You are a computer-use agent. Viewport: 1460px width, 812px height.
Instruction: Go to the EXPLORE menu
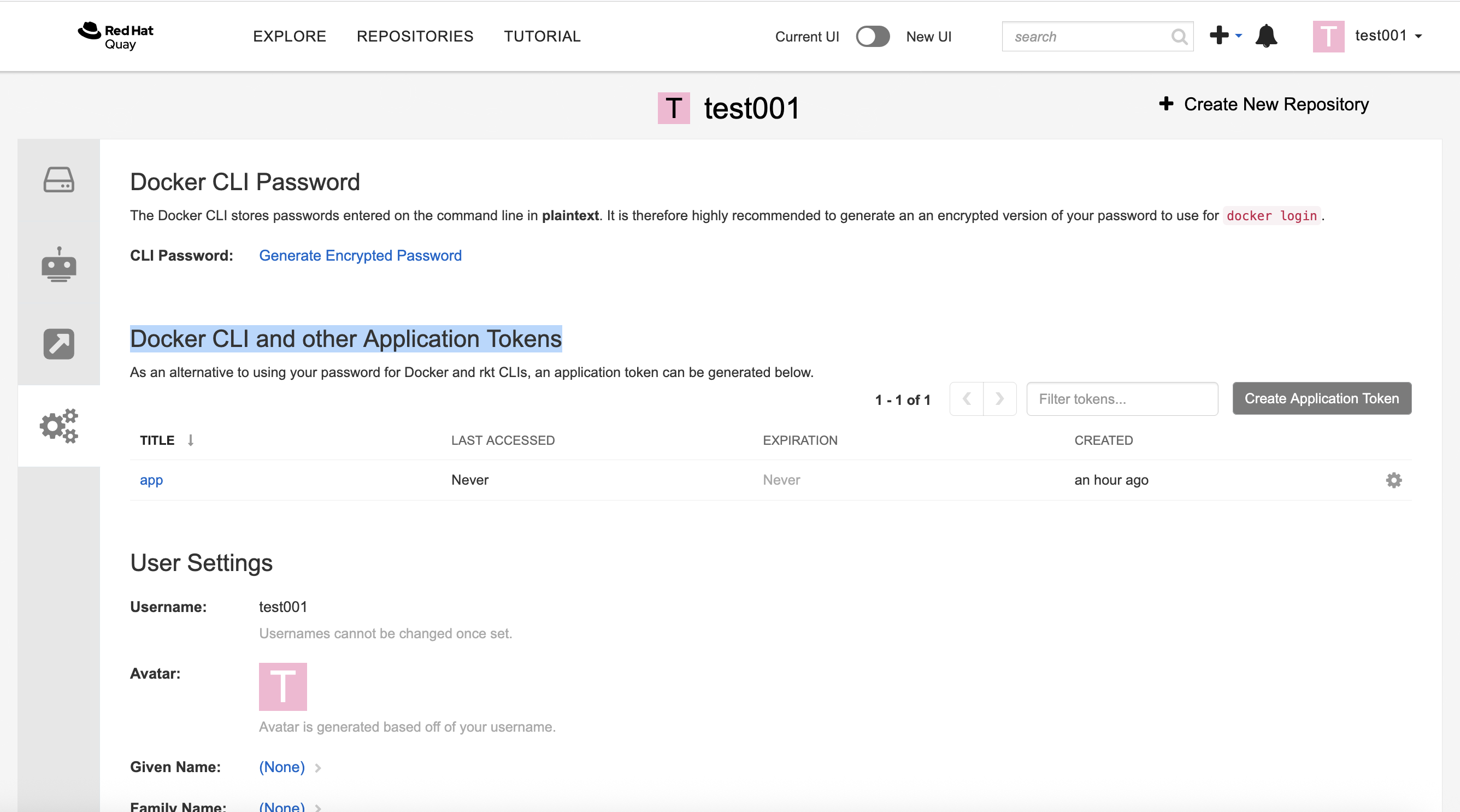289,36
